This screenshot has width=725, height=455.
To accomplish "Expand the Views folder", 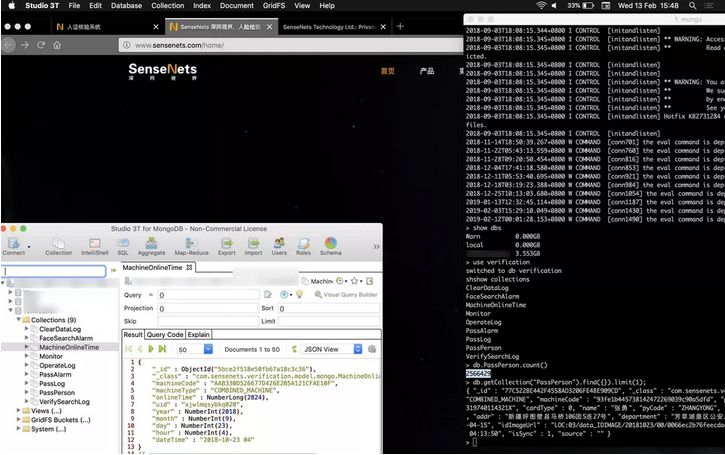I will (19, 411).
